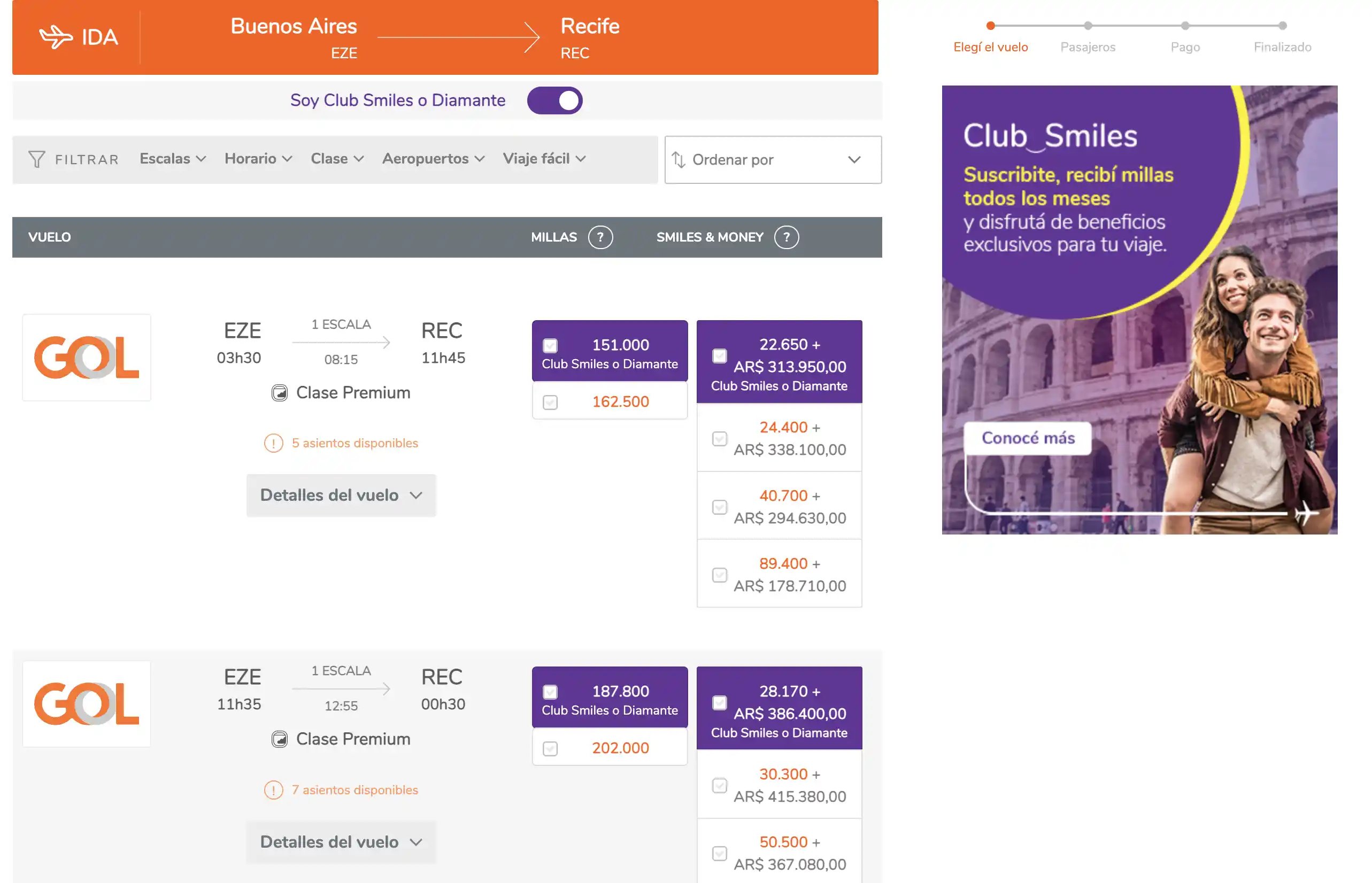Open the Horario filter dropdown

pyautogui.click(x=258, y=159)
